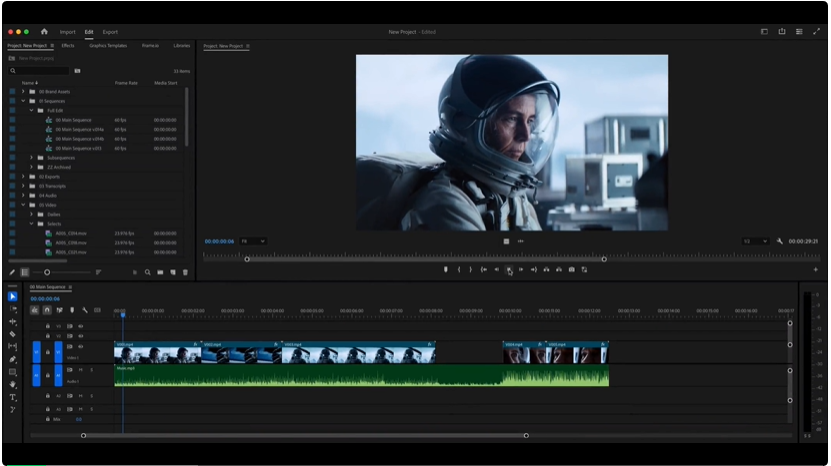Collapse the Full Edit bin

[x=31, y=110]
